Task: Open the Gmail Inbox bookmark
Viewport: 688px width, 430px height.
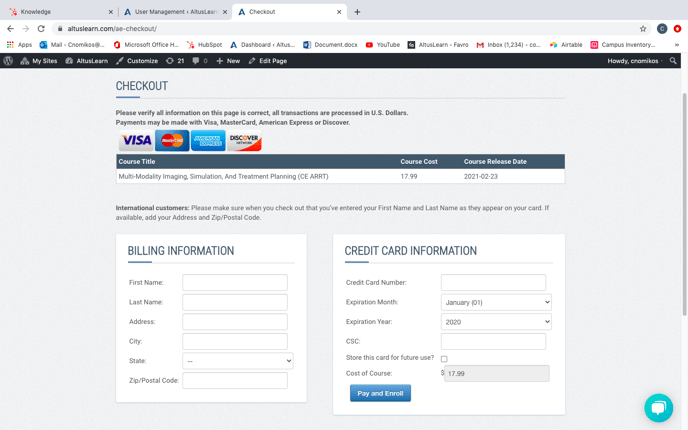Action: click(x=509, y=45)
